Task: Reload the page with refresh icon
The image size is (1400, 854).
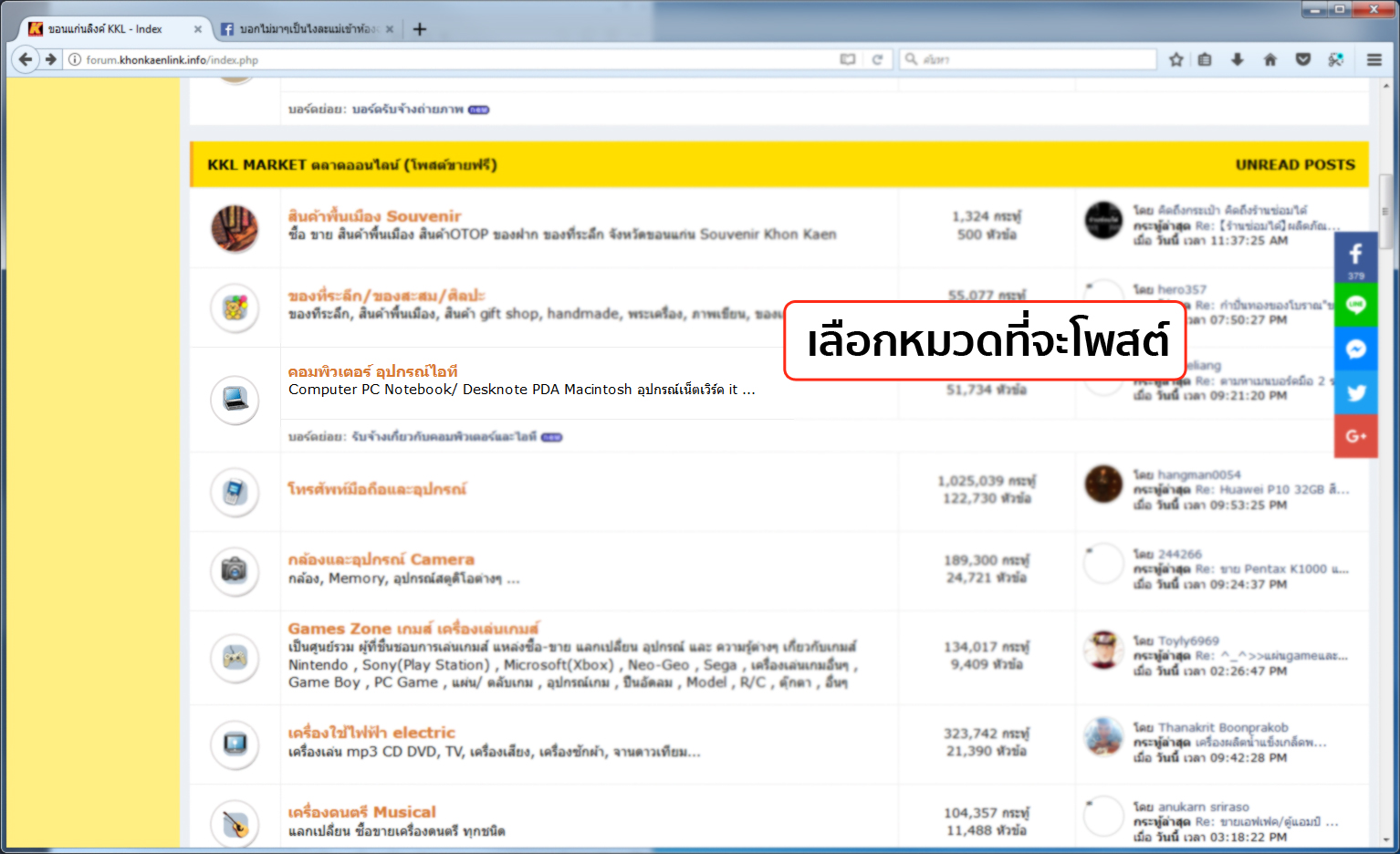Action: click(x=877, y=59)
